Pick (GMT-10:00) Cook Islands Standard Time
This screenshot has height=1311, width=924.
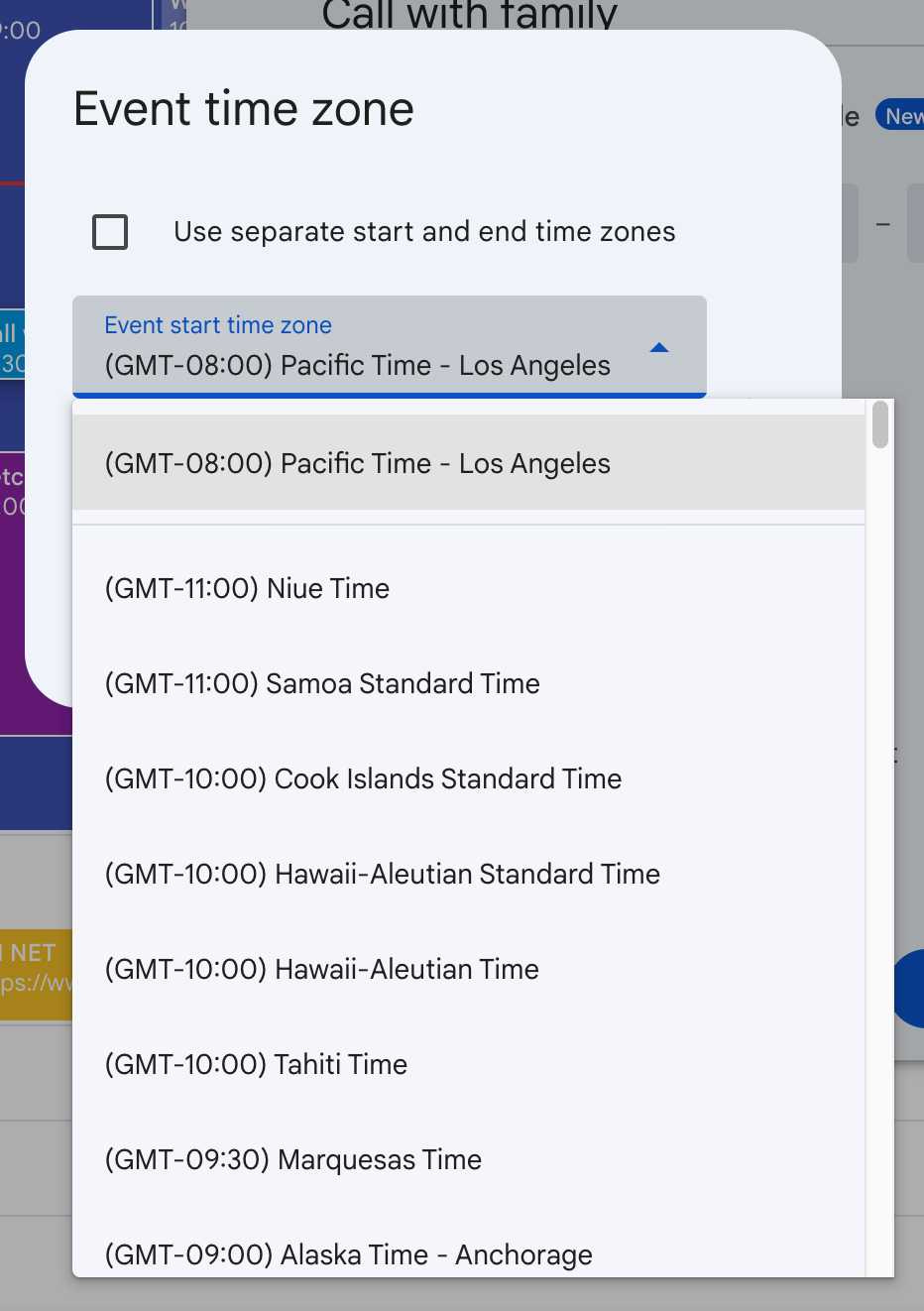click(362, 778)
